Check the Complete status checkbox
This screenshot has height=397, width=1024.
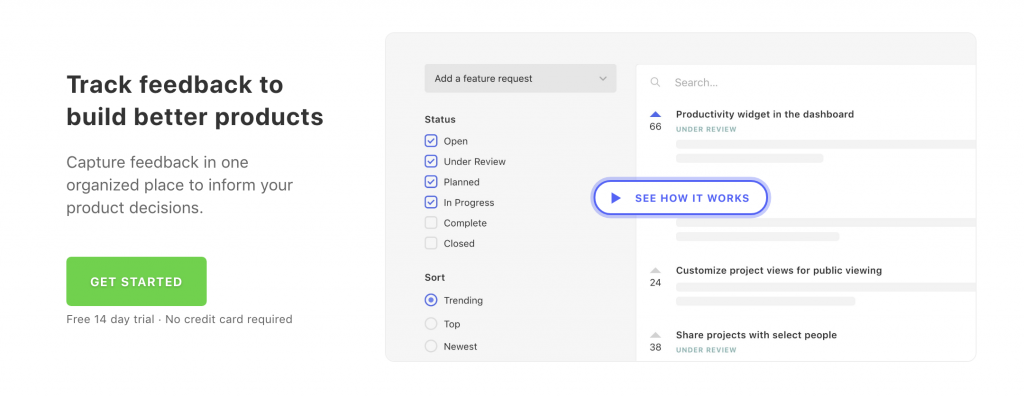(431, 223)
